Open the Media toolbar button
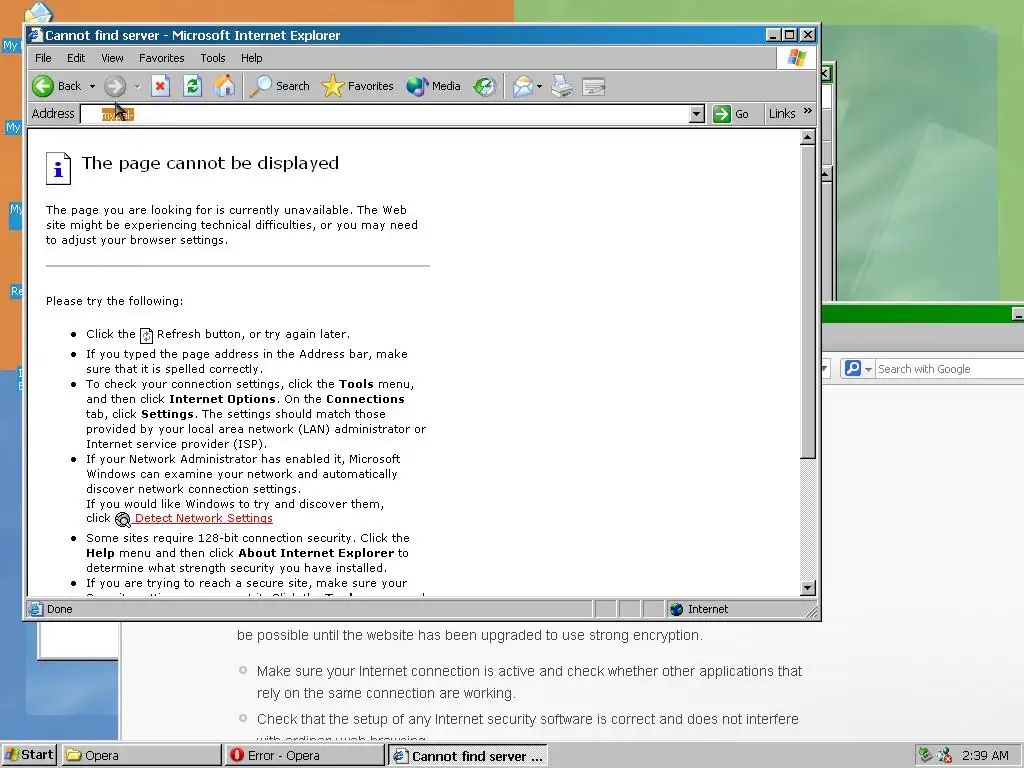Screen dimensions: 1024x768 point(434,86)
